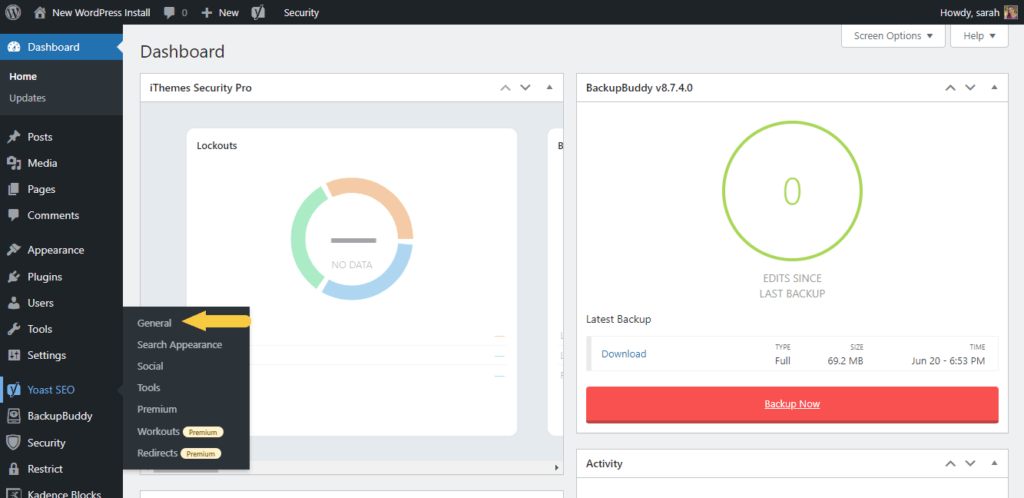Click sarah's avatar in the admin bar
The width and height of the screenshot is (1024, 498).
click(1010, 12)
